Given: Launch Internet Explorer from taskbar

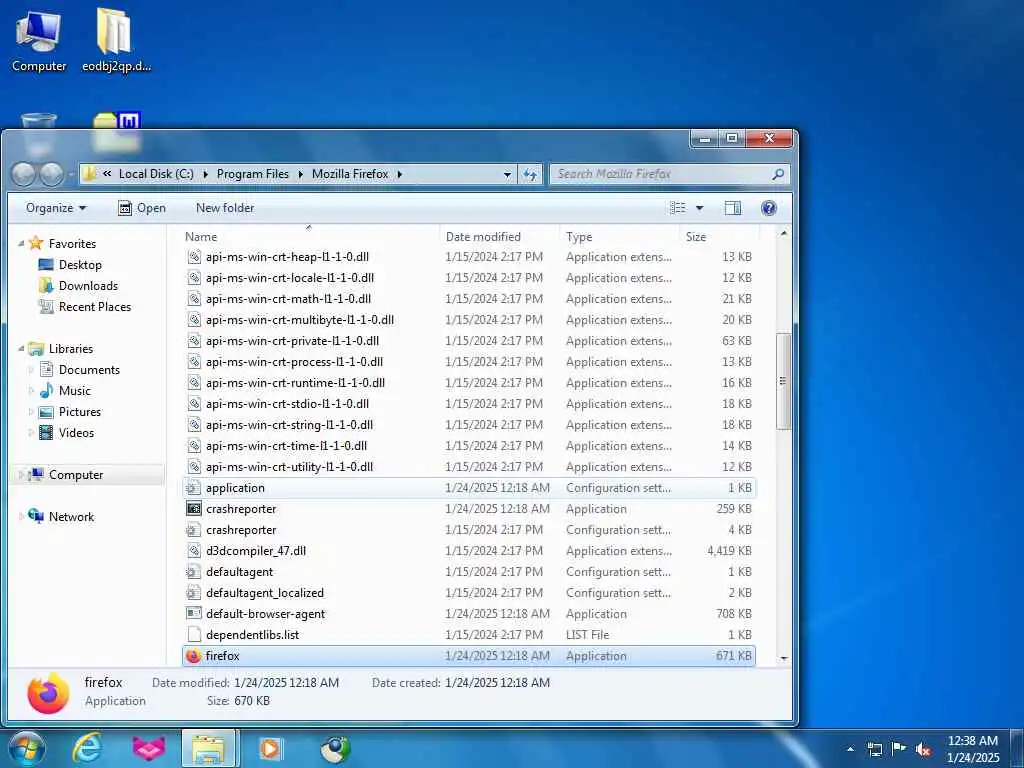Looking at the screenshot, I should (x=86, y=748).
